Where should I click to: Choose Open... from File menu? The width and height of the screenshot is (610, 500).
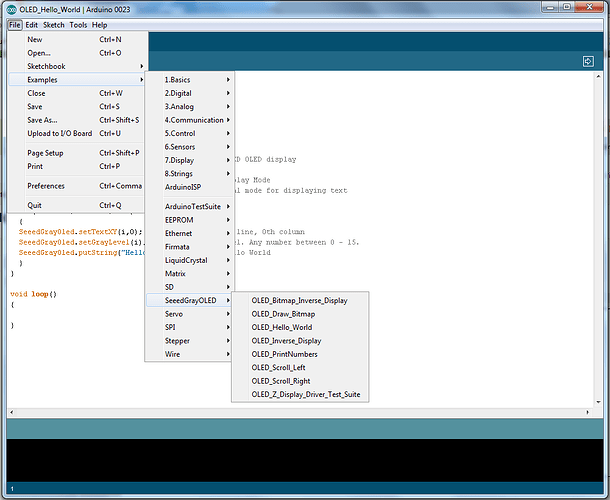[77, 53]
